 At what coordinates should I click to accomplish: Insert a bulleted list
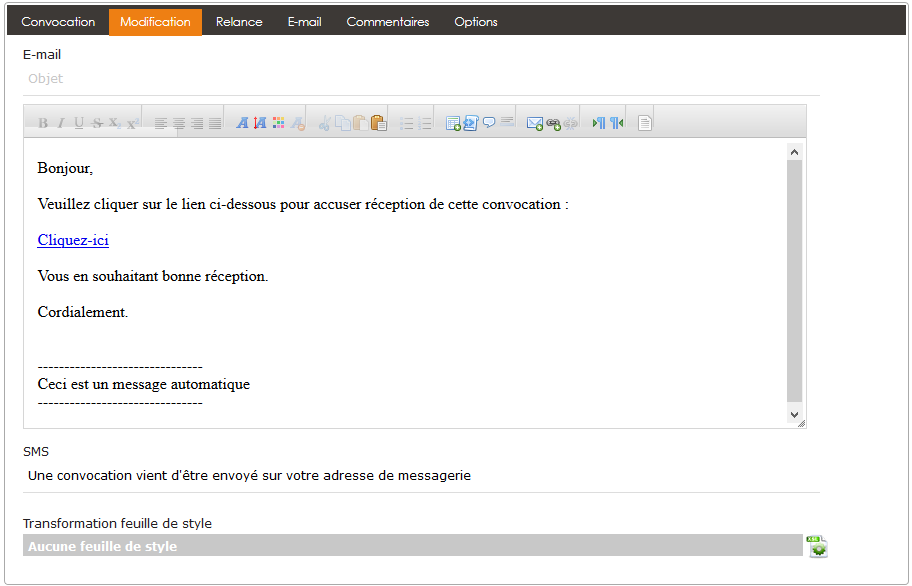tap(407, 123)
